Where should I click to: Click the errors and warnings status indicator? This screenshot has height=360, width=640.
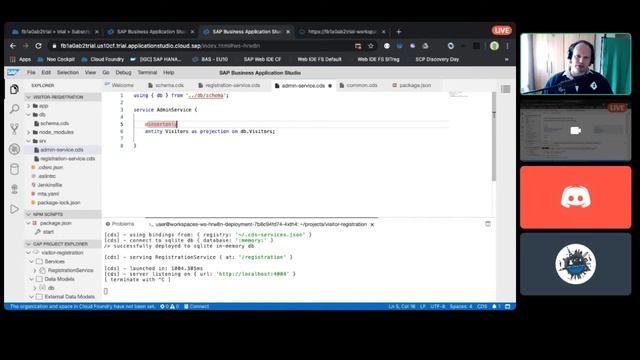pos(170,307)
